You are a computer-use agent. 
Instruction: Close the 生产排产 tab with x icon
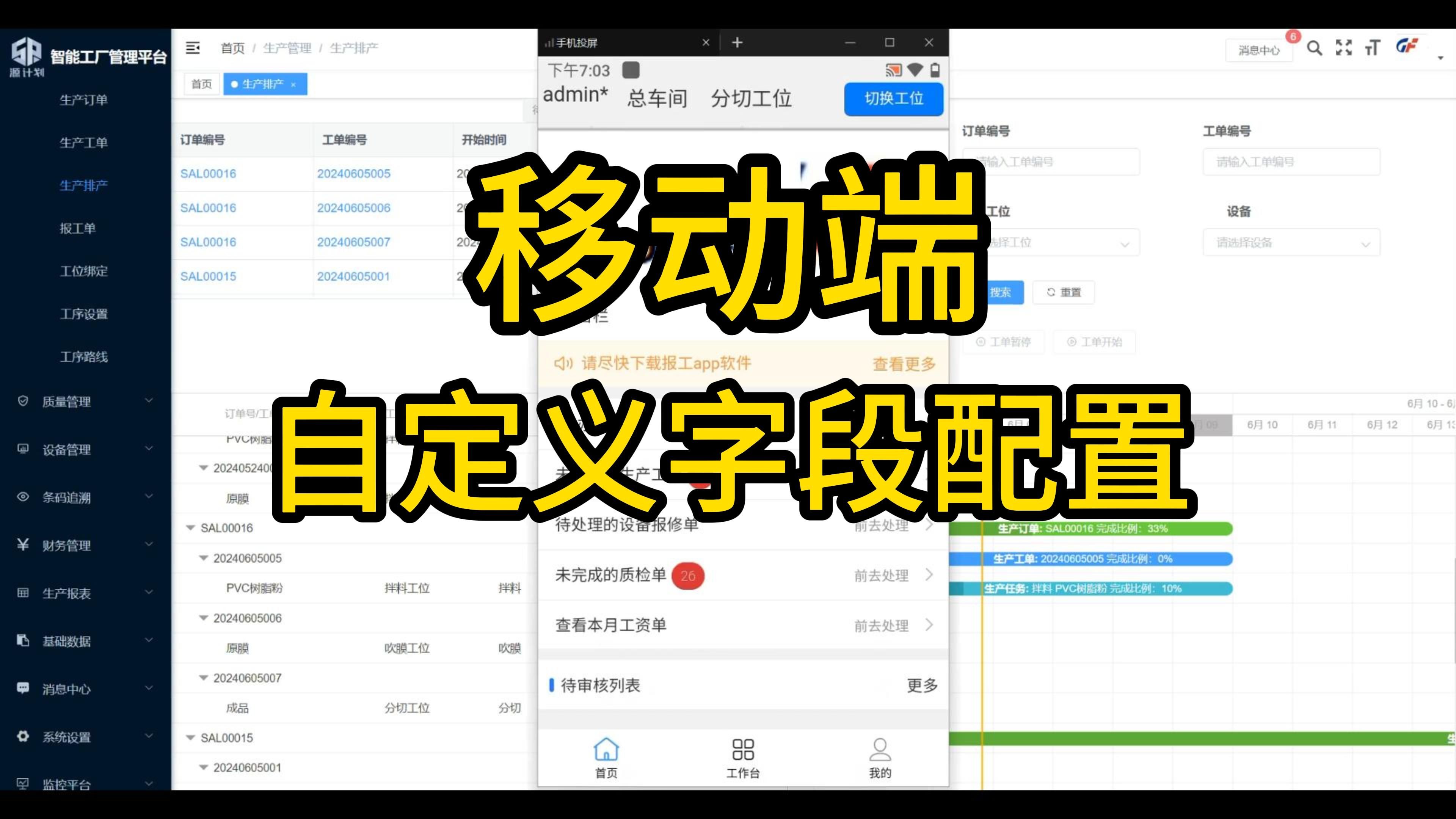[293, 85]
